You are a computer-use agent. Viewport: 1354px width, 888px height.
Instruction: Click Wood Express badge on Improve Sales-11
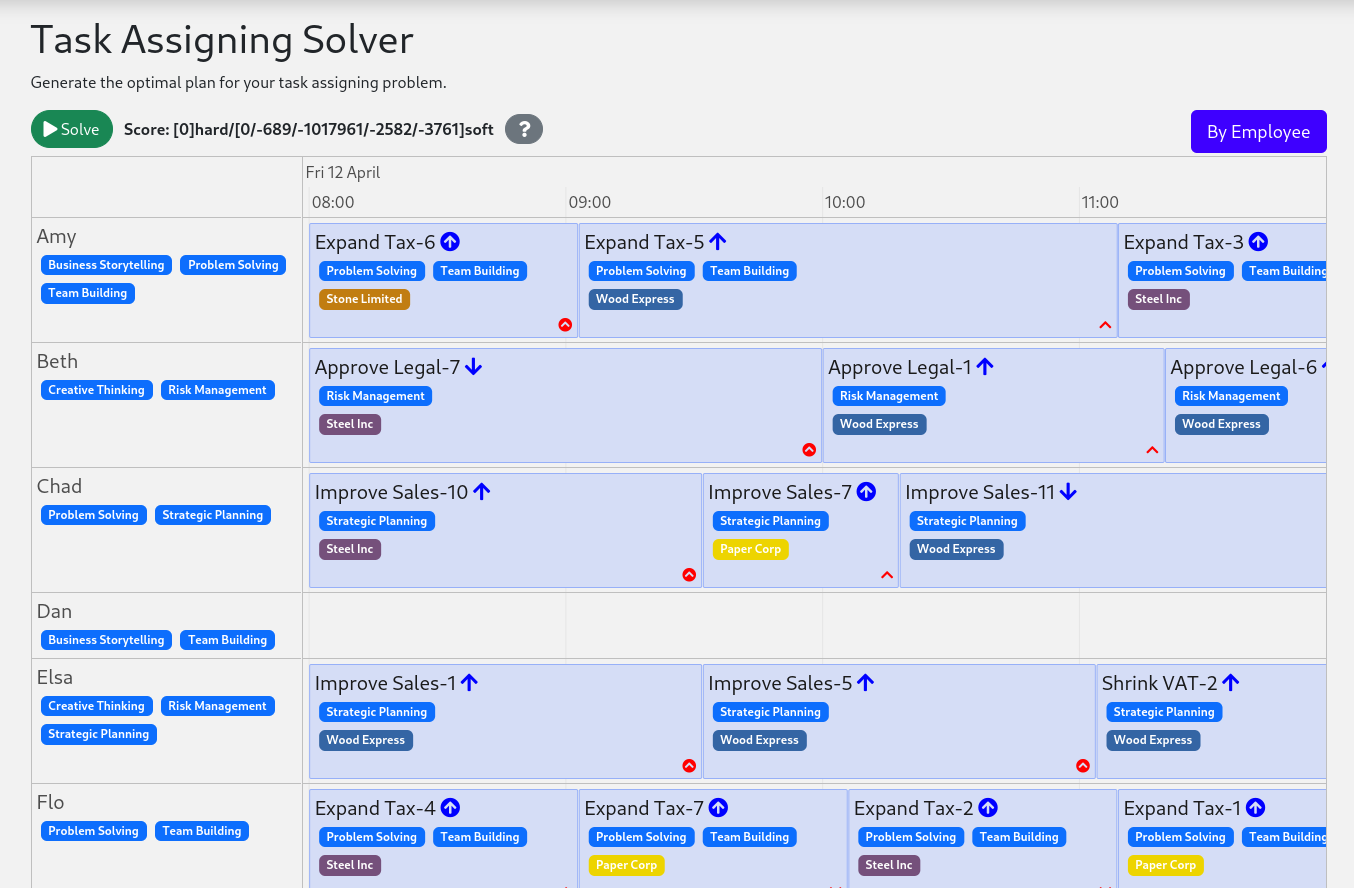tap(956, 549)
